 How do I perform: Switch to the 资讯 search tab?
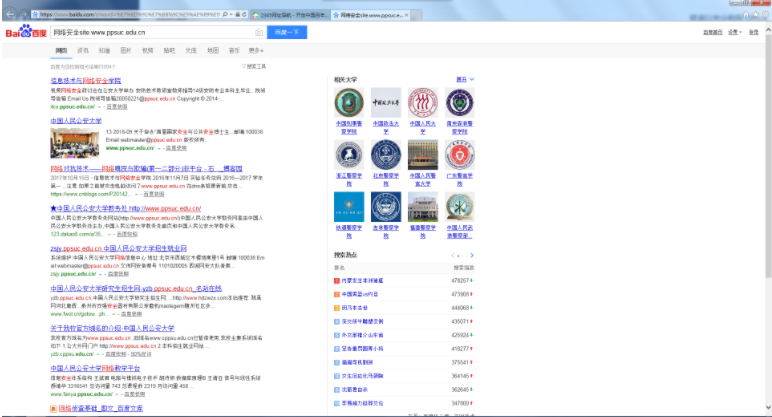tap(83, 50)
